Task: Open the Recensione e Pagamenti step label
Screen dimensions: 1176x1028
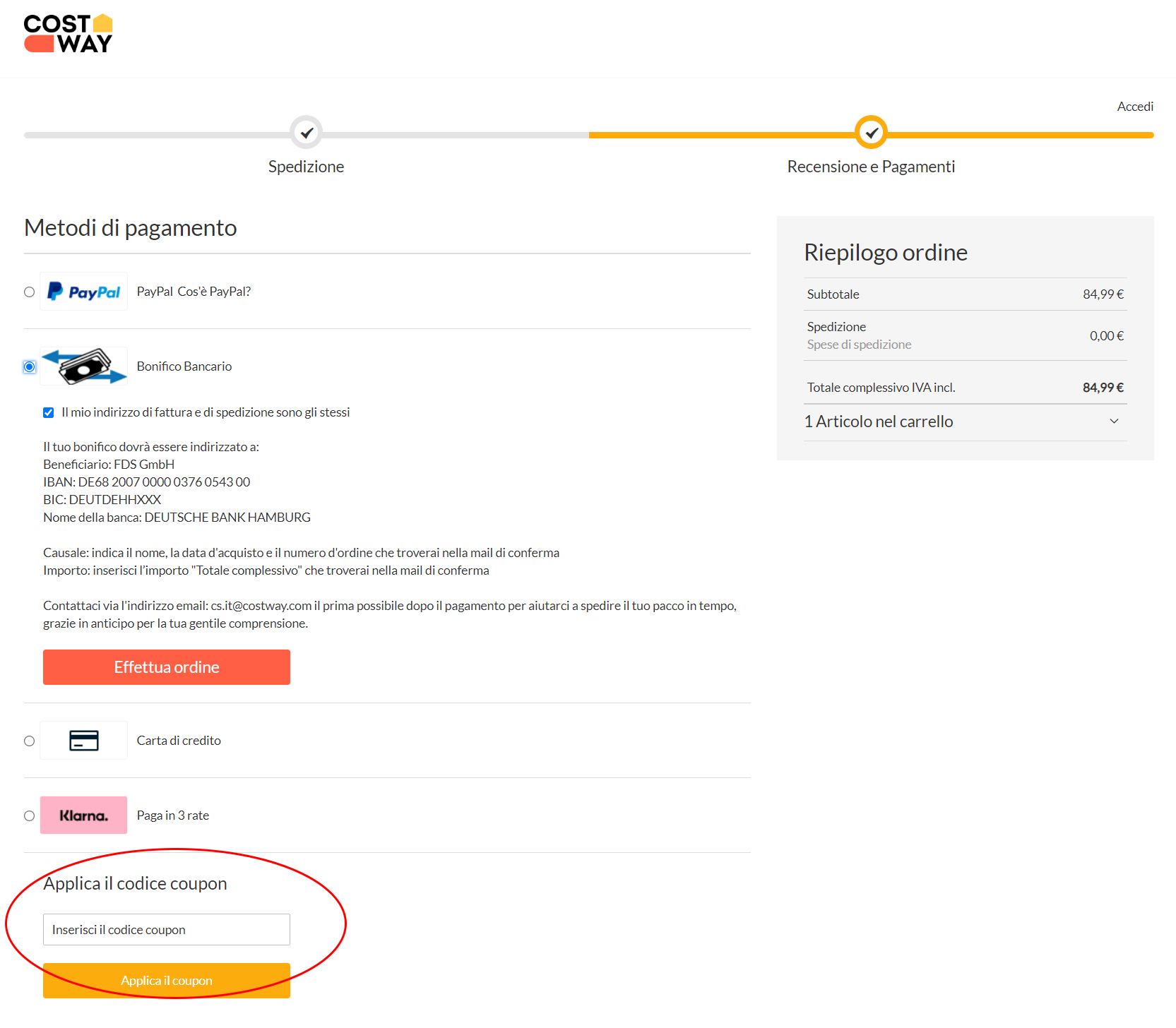Action: 871,167
